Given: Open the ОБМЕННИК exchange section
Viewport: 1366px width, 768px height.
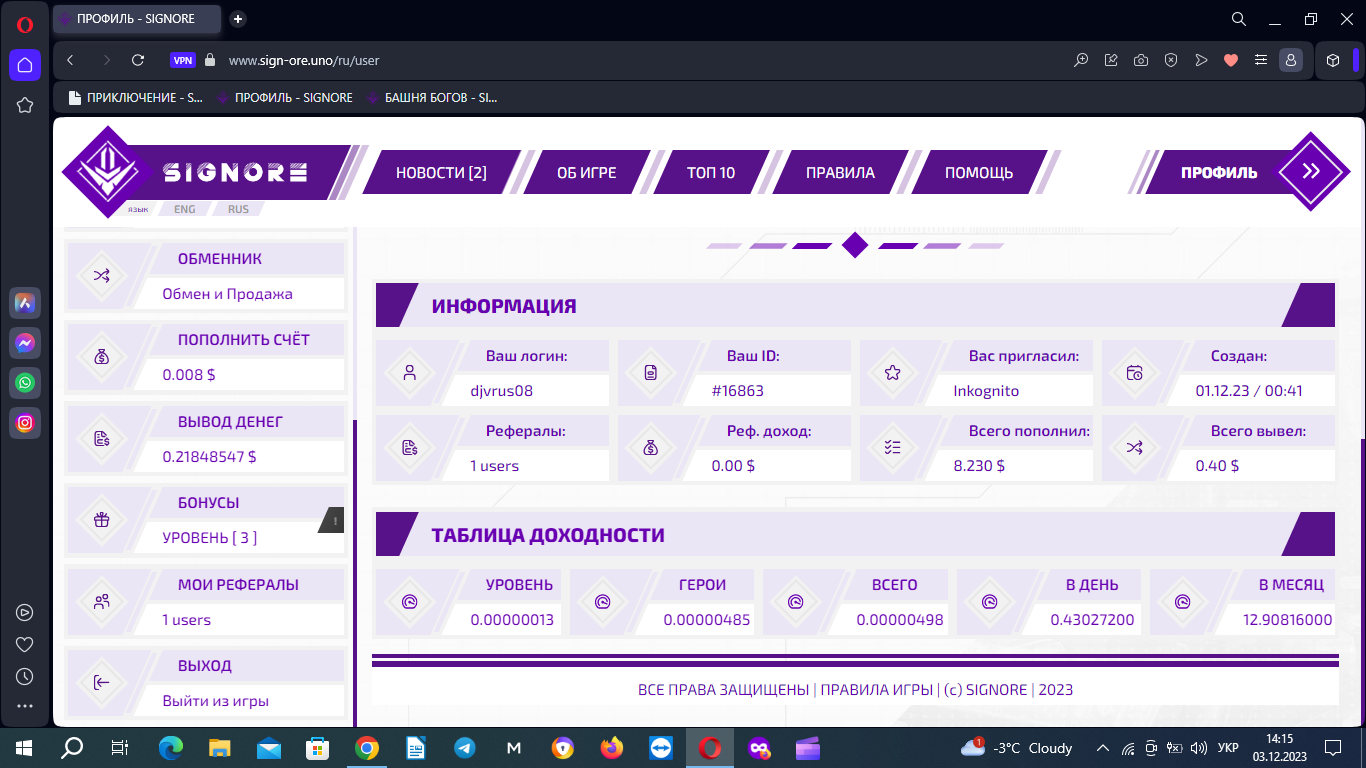Looking at the screenshot, I should coord(205,276).
